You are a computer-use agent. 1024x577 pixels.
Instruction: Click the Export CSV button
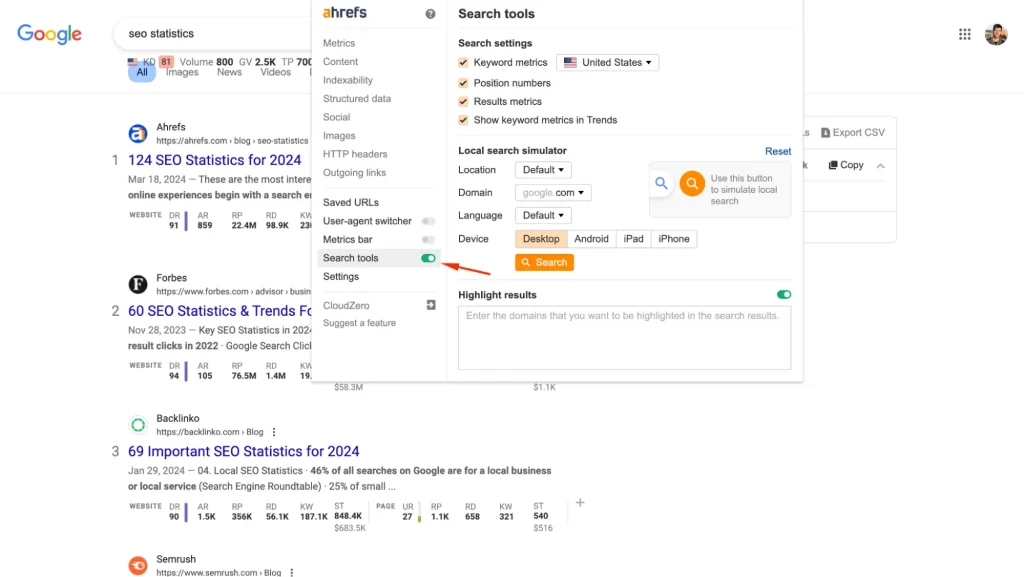coord(851,131)
